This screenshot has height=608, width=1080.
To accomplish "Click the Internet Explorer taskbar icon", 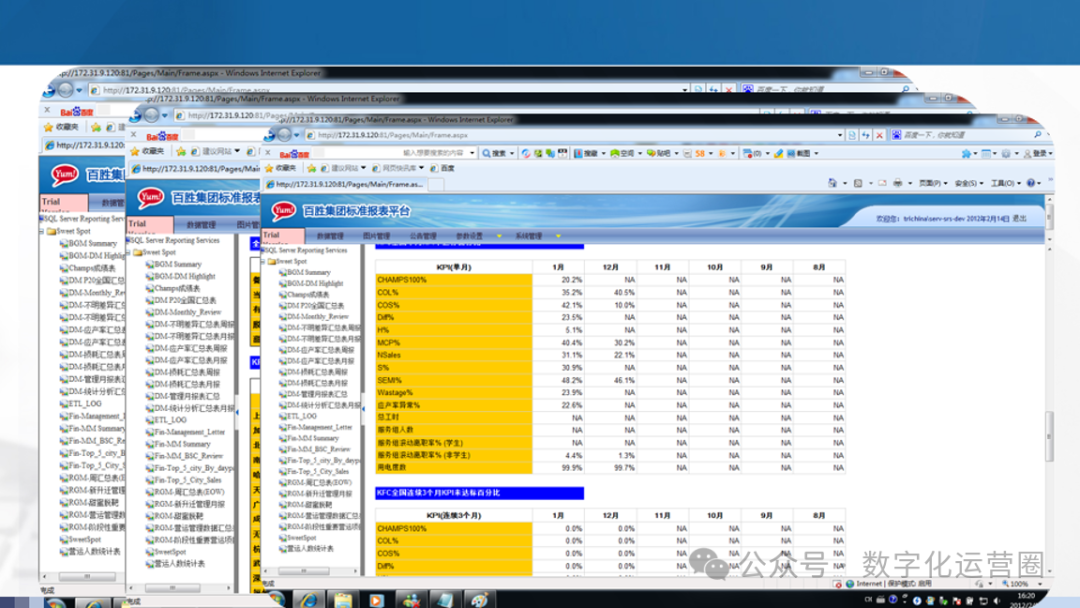I will (x=308, y=599).
